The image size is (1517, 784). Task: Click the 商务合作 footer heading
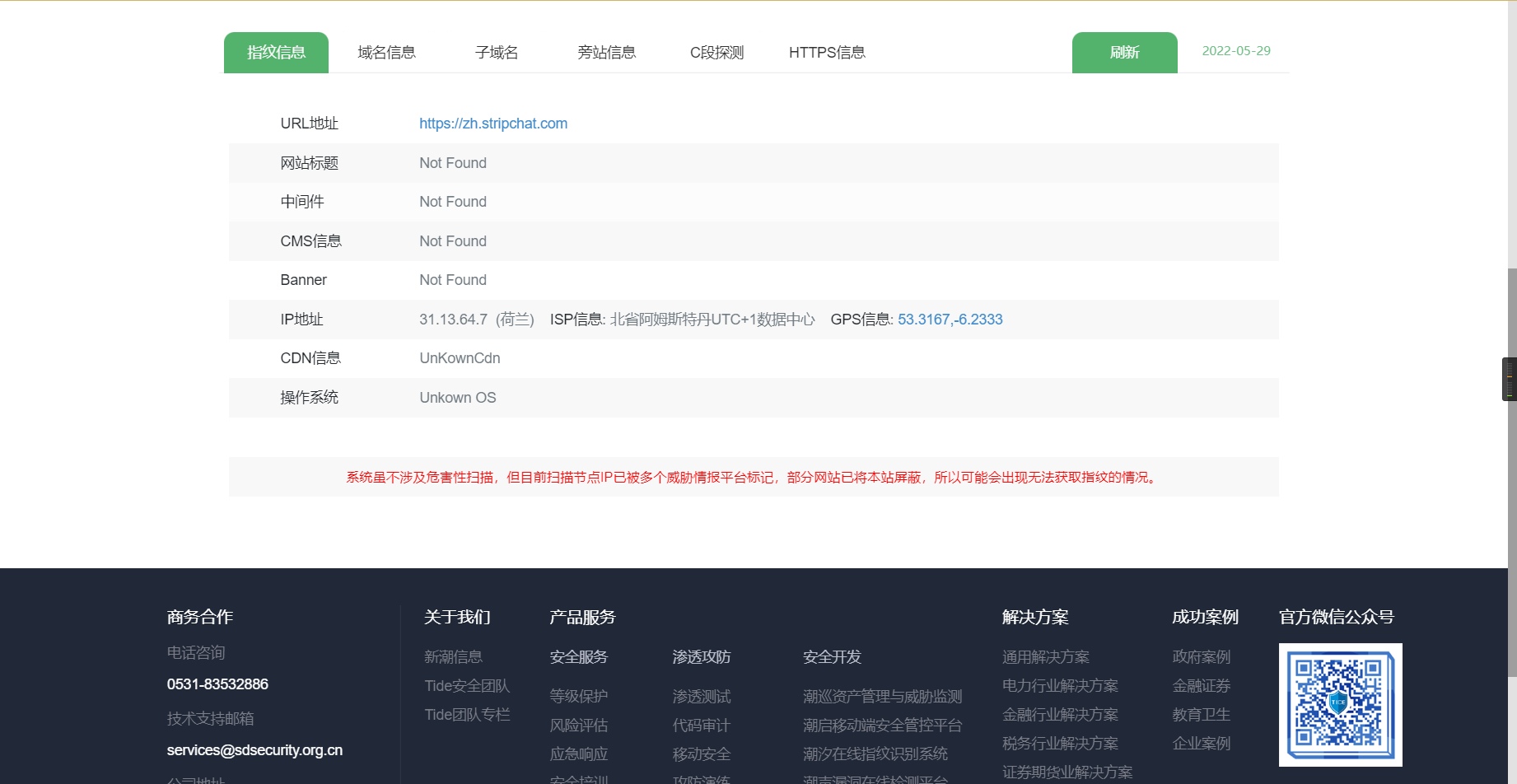coord(200,618)
